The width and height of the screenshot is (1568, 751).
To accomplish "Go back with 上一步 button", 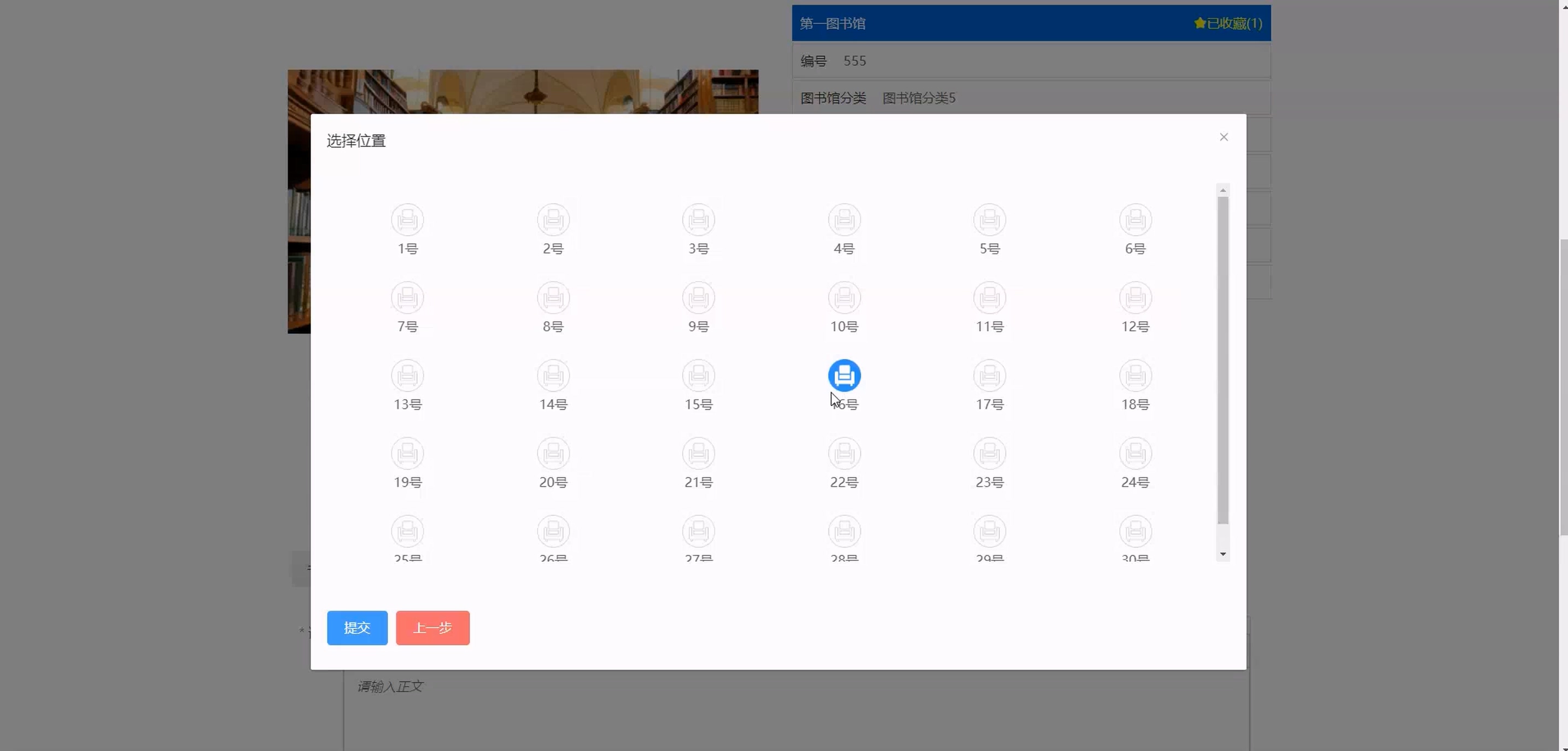I will pyautogui.click(x=432, y=627).
